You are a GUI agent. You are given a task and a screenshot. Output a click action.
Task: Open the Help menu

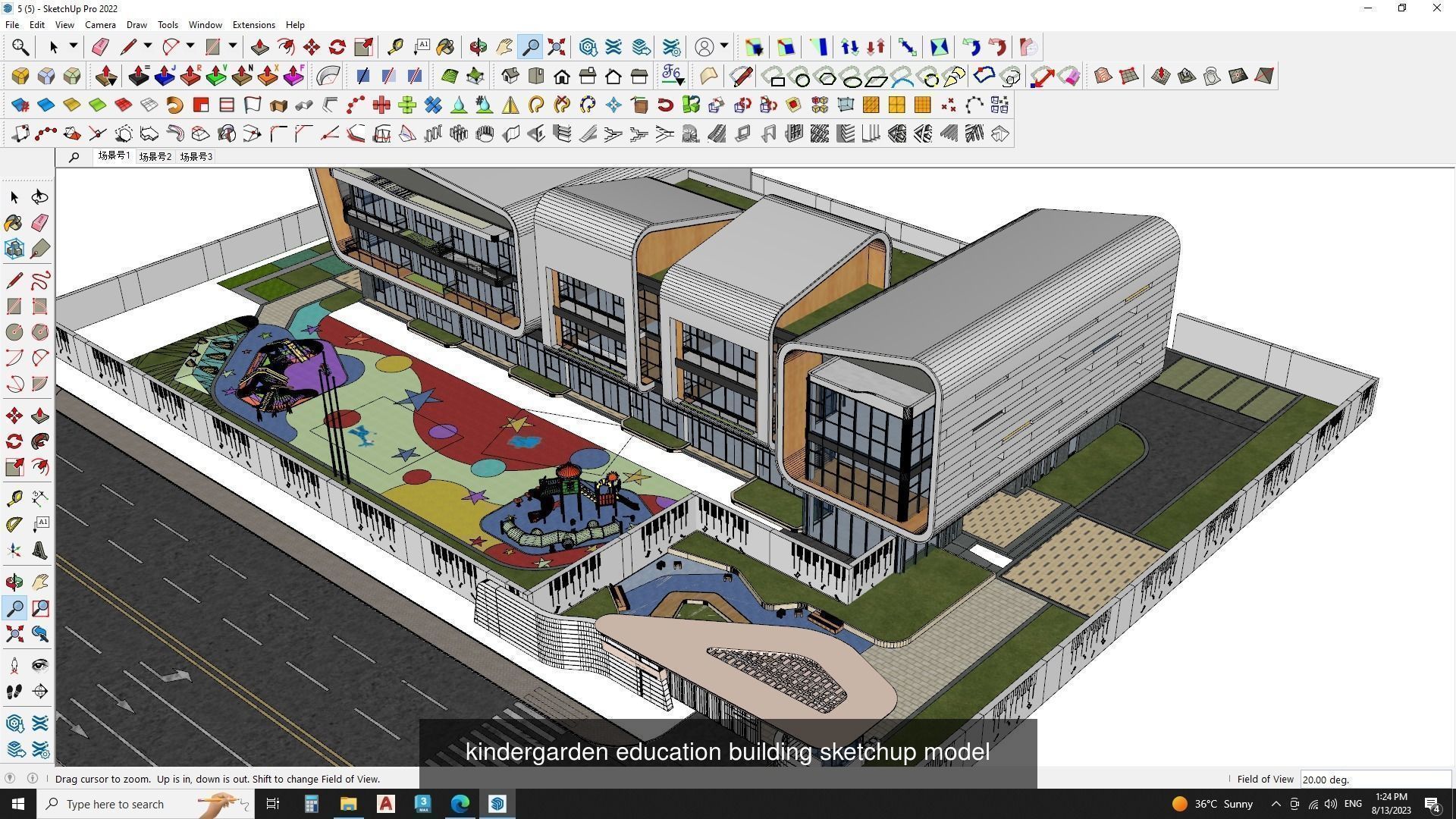tap(295, 24)
